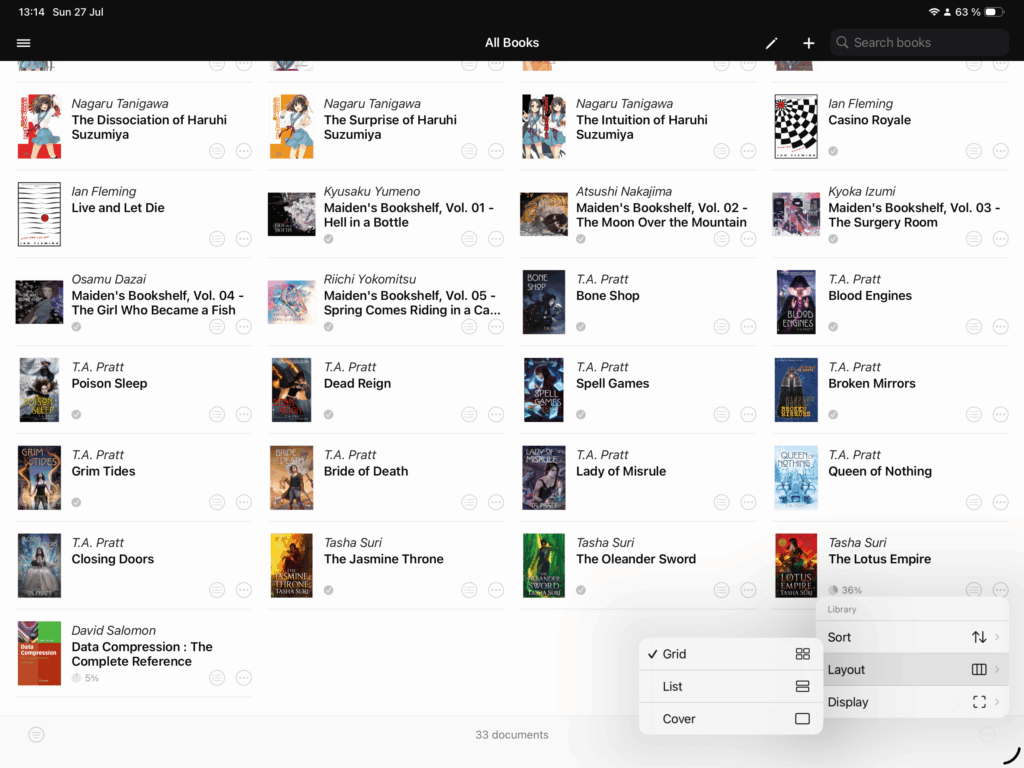Screen dimensions: 1024x768
Task: Toggle read checkmark on The Moon Over the Mountain
Action: pos(581,239)
